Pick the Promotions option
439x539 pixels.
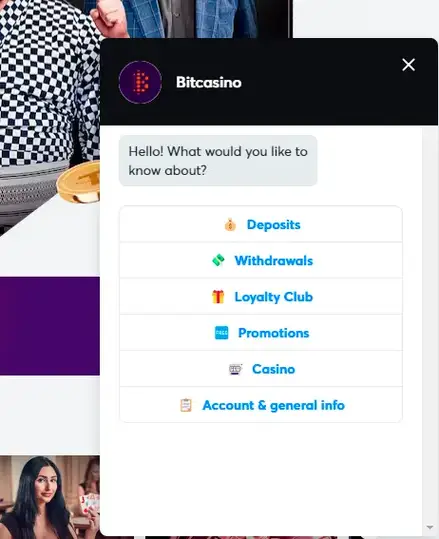click(261, 333)
